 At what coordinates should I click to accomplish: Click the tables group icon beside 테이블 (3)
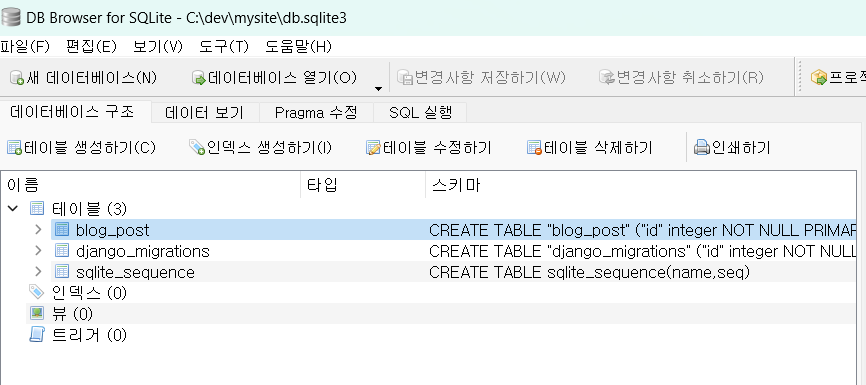pos(36,208)
